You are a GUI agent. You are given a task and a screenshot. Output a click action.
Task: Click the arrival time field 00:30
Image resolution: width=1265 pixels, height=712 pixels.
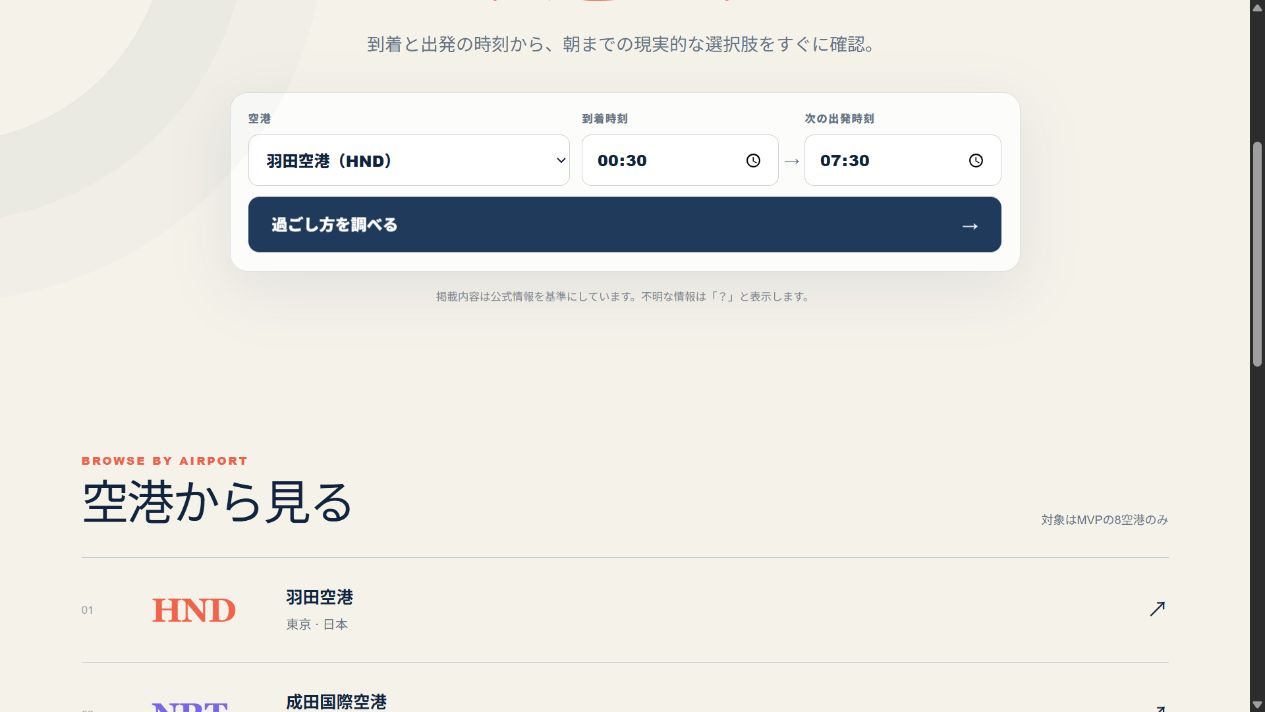pos(680,160)
